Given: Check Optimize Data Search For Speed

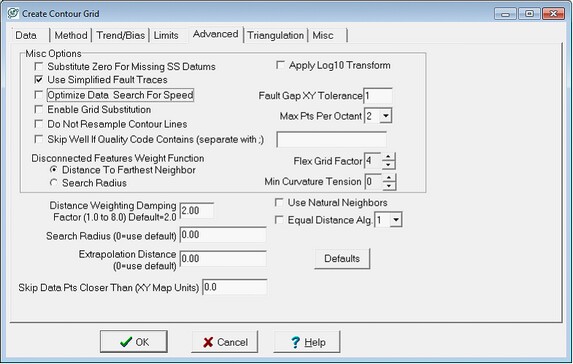Looking at the screenshot, I should click(x=38, y=95).
